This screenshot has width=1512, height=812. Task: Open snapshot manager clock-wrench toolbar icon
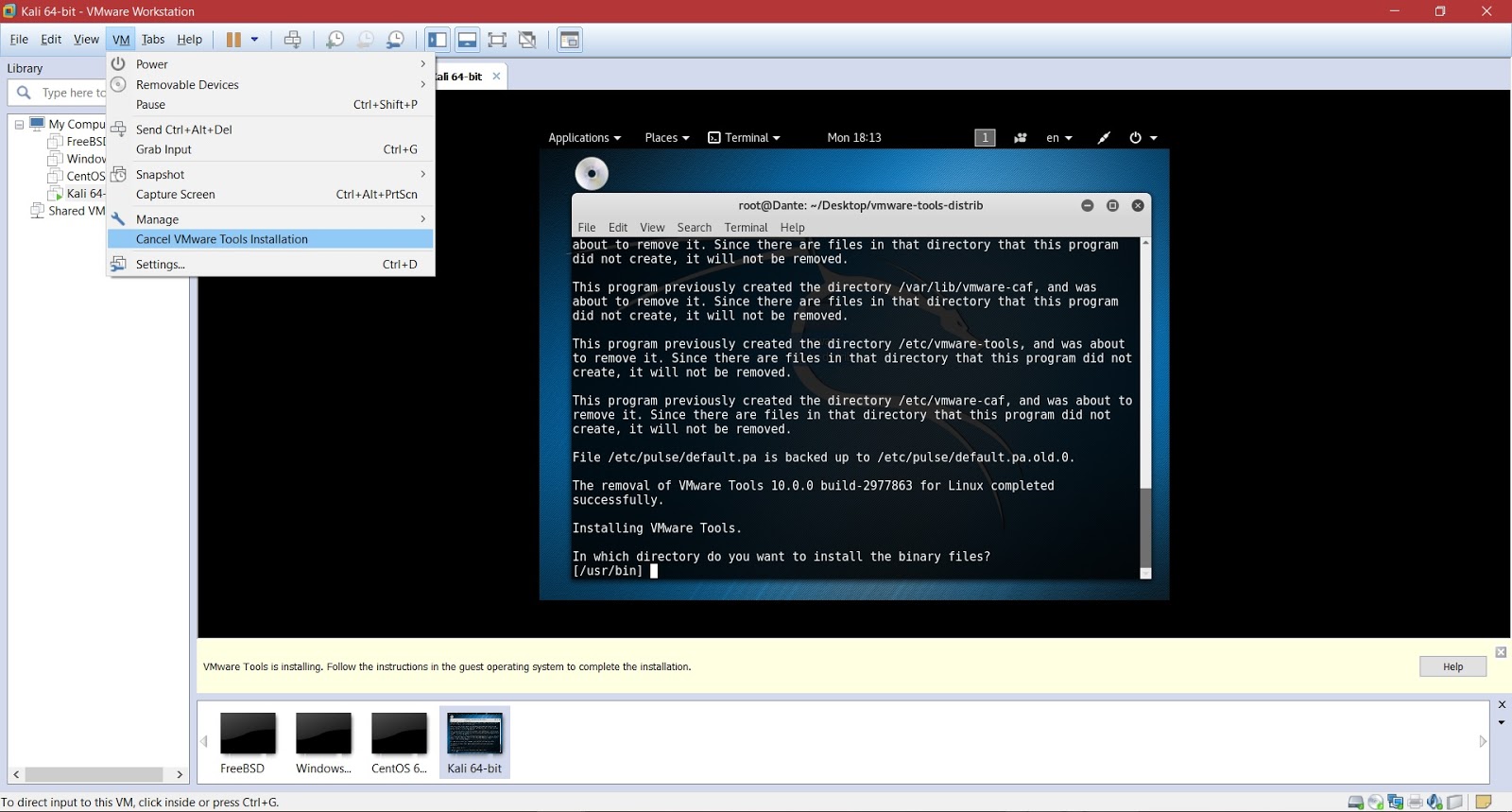pos(395,40)
